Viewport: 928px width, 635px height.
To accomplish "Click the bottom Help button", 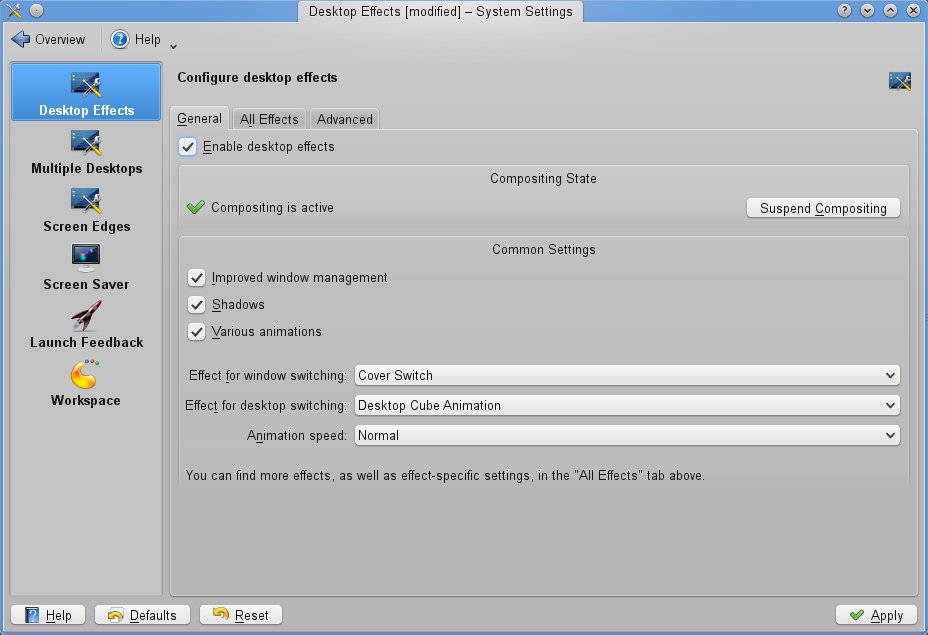I will (48, 615).
